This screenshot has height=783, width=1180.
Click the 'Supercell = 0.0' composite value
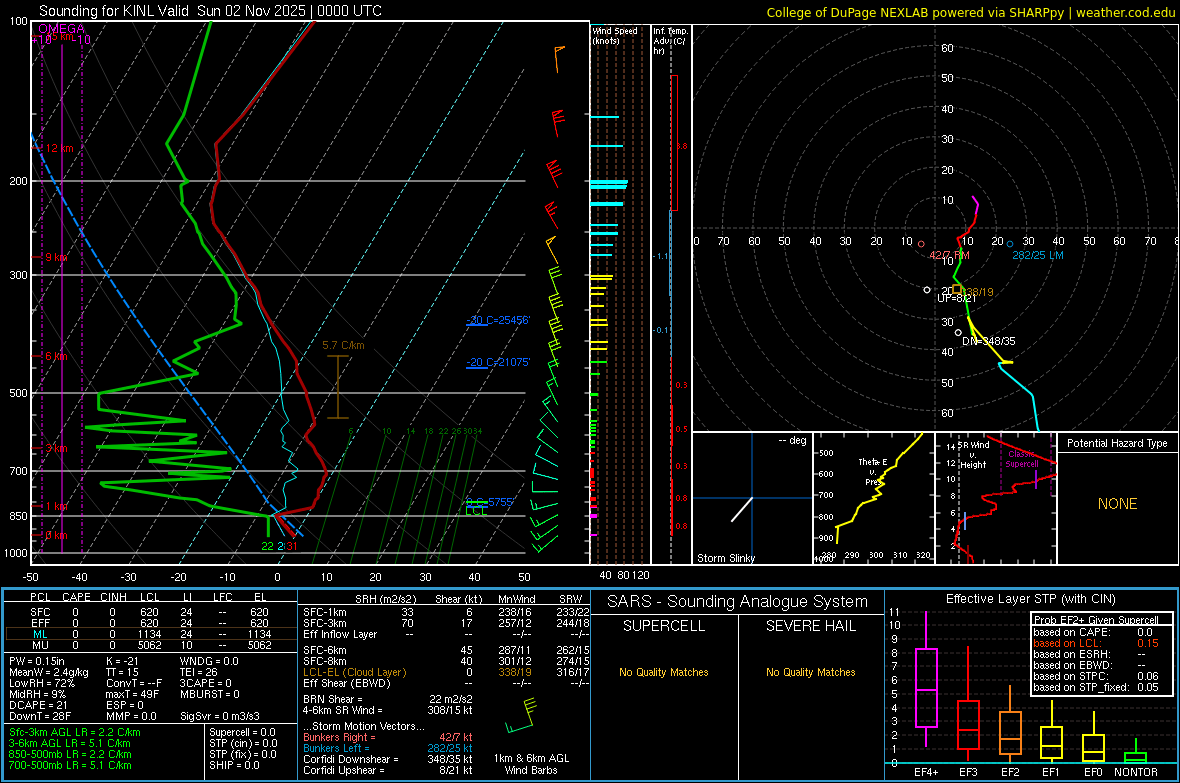coord(242,732)
